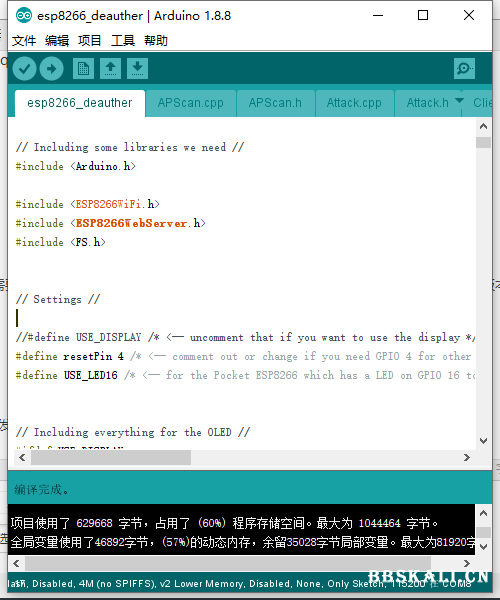Click the "// Including everything for the OLED //" comment
500x600 pixels.
(x=133, y=432)
